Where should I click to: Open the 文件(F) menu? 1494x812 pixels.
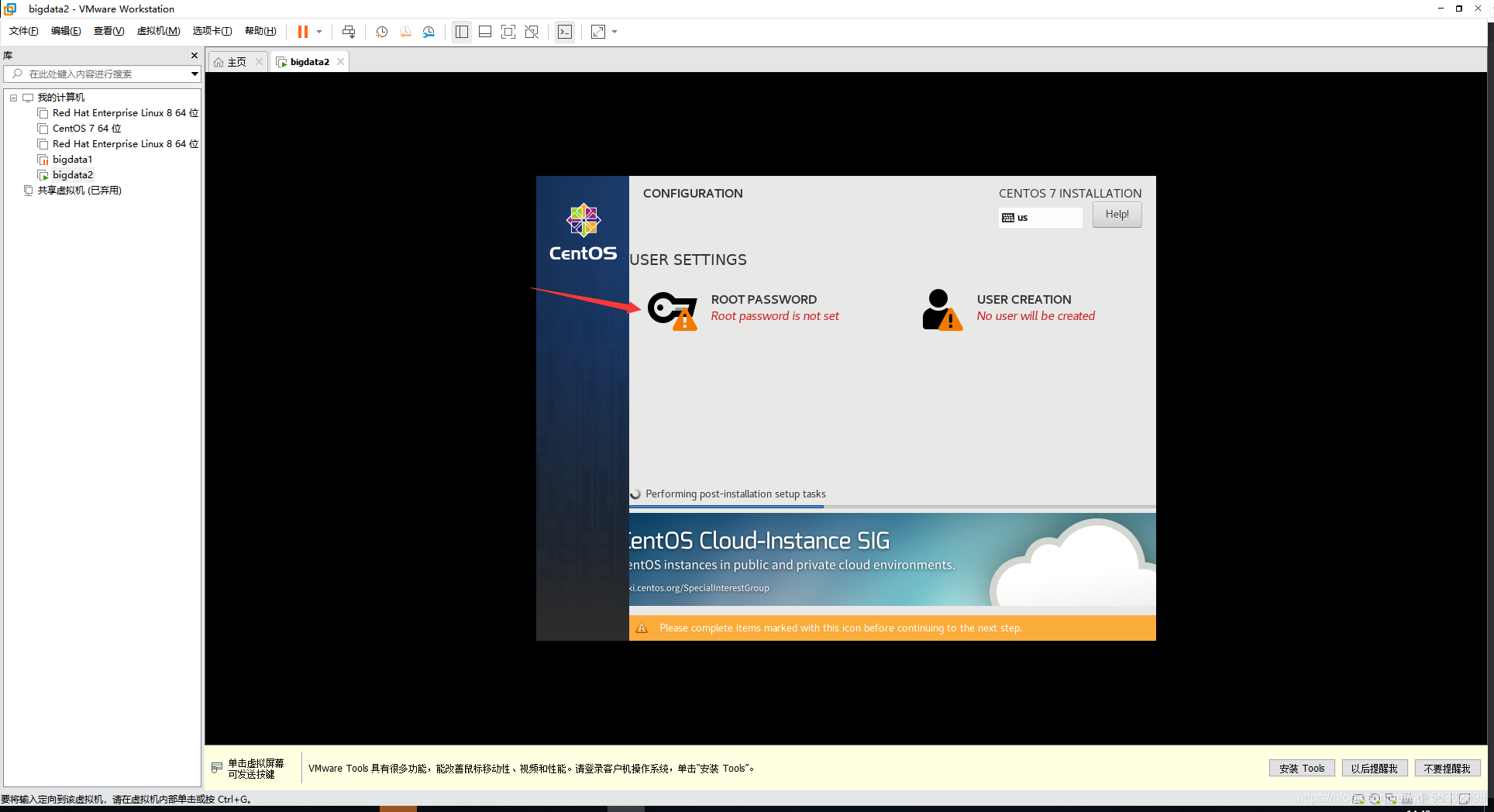point(23,31)
